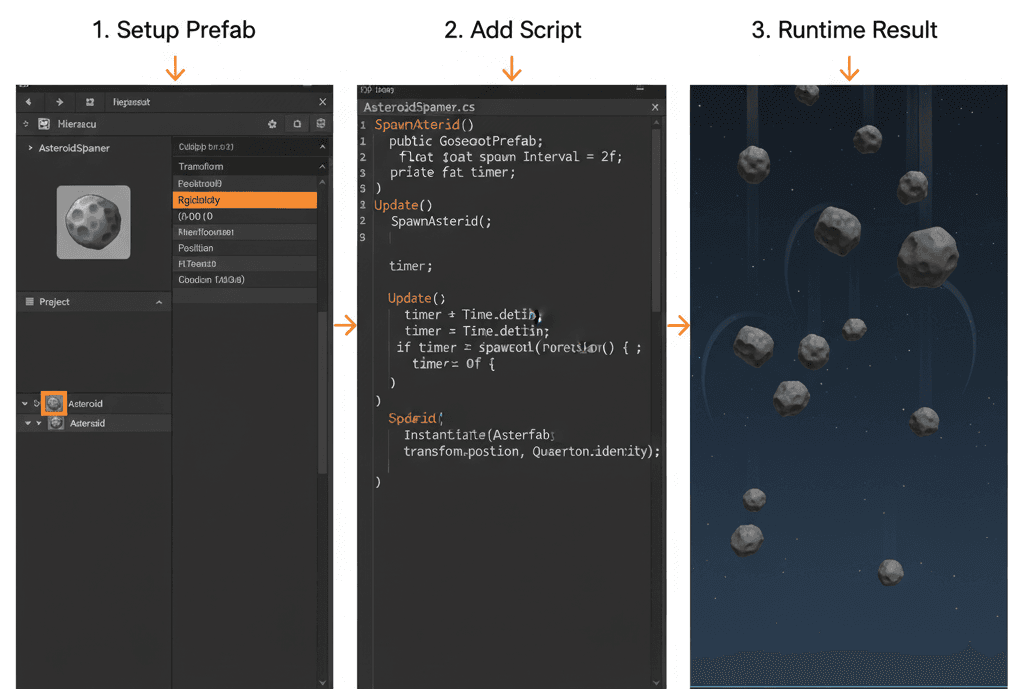Viewport: 1020px width, 689px height.
Task: Click the rightmost icon in the Inspector header
Action: 320,124
